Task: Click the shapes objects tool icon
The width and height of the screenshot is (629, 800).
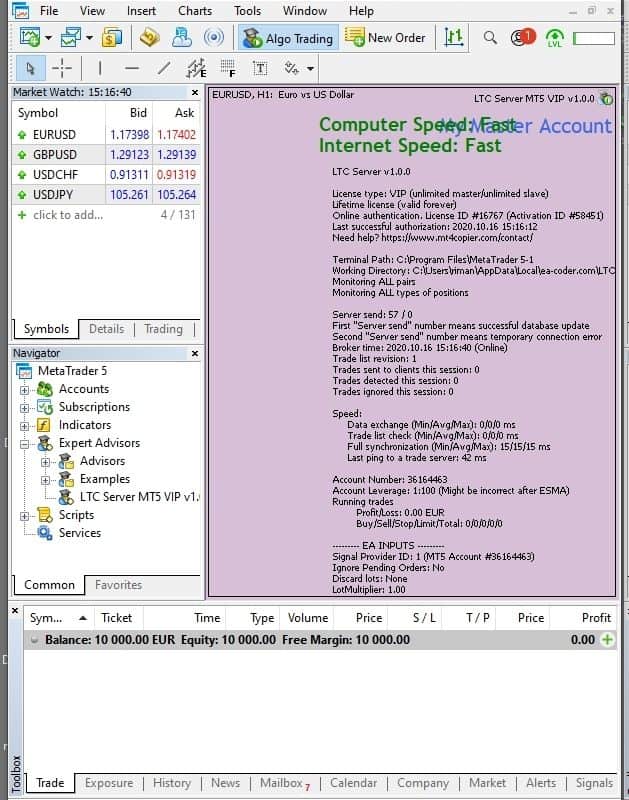Action: [292, 68]
